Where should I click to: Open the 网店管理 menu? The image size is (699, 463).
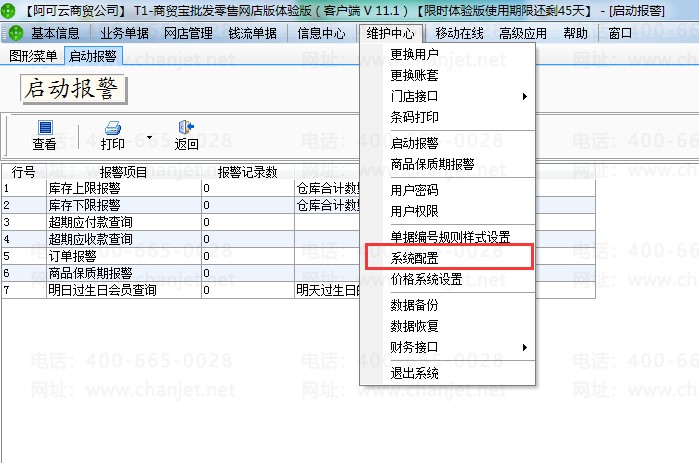pos(188,33)
